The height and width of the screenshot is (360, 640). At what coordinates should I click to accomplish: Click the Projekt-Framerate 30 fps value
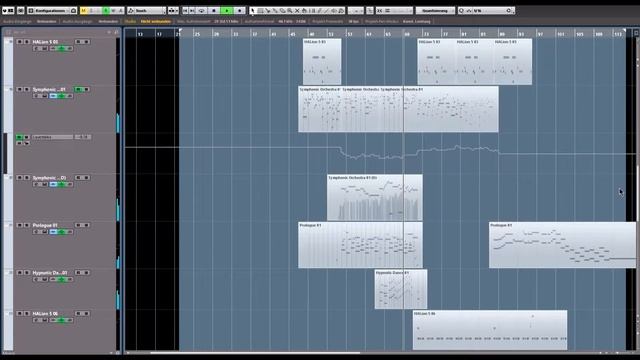click(x=353, y=21)
